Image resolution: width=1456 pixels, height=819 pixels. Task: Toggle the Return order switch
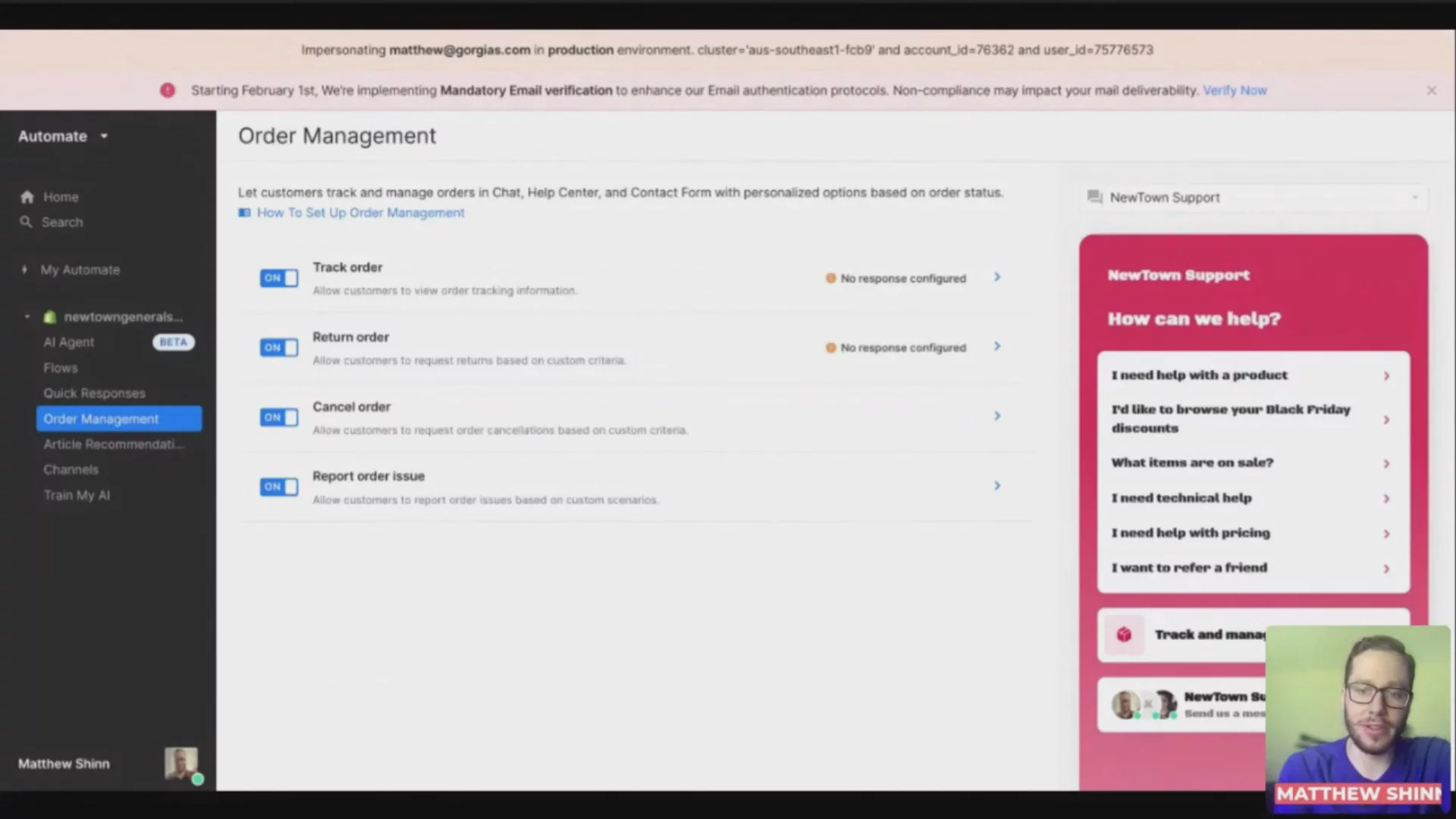[279, 348]
